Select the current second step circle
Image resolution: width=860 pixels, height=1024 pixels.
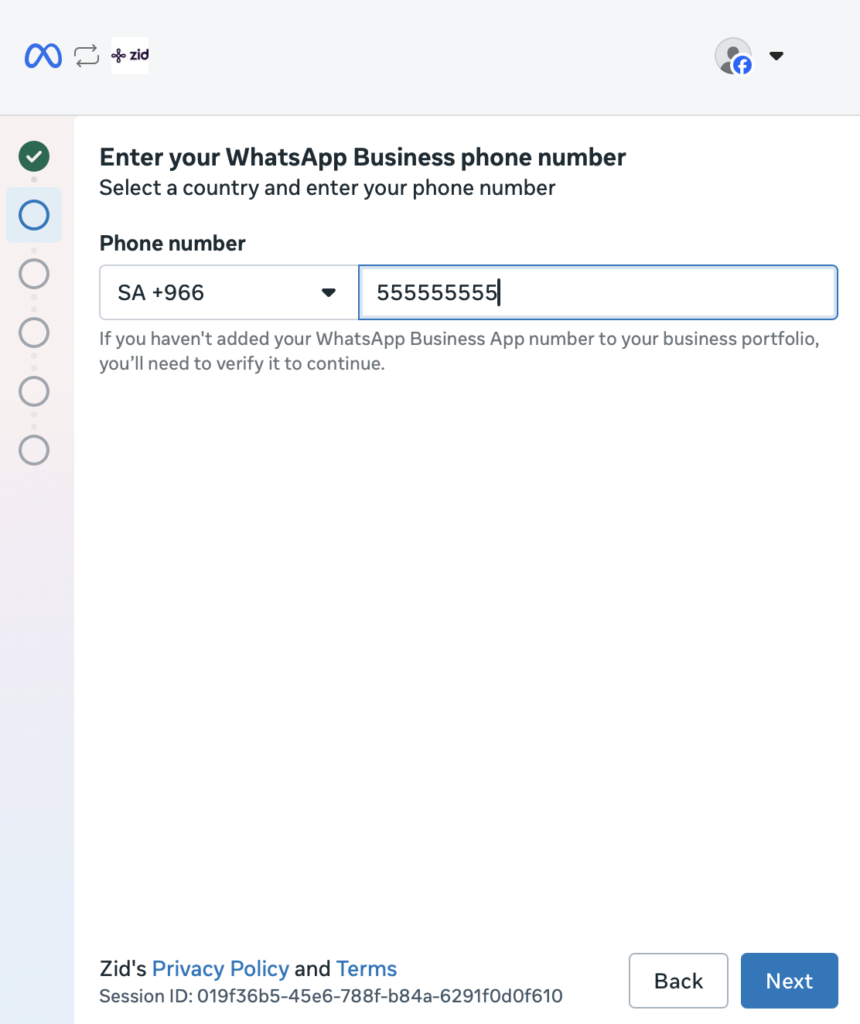[34, 215]
